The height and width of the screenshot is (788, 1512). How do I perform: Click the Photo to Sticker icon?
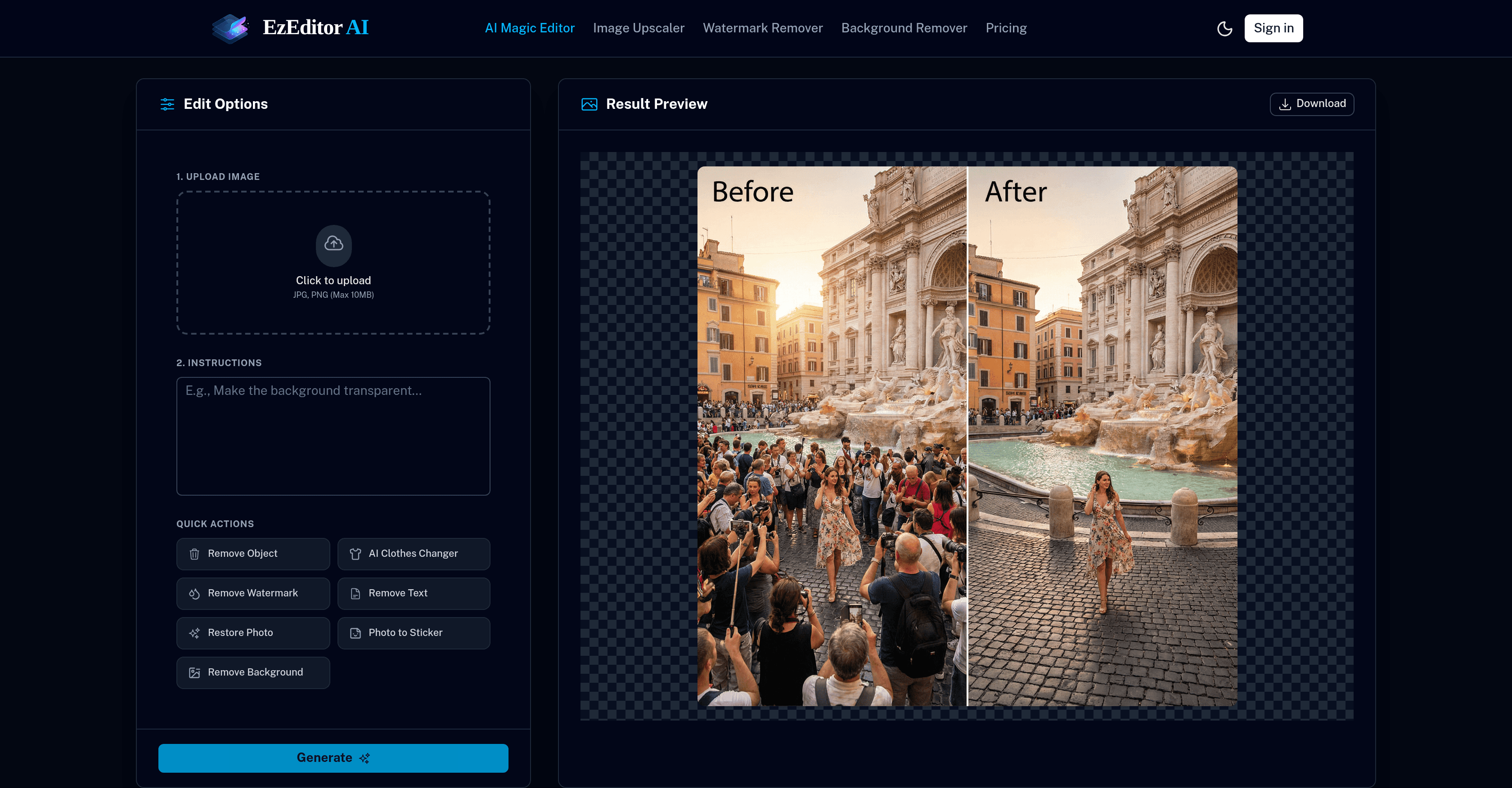[355, 632]
